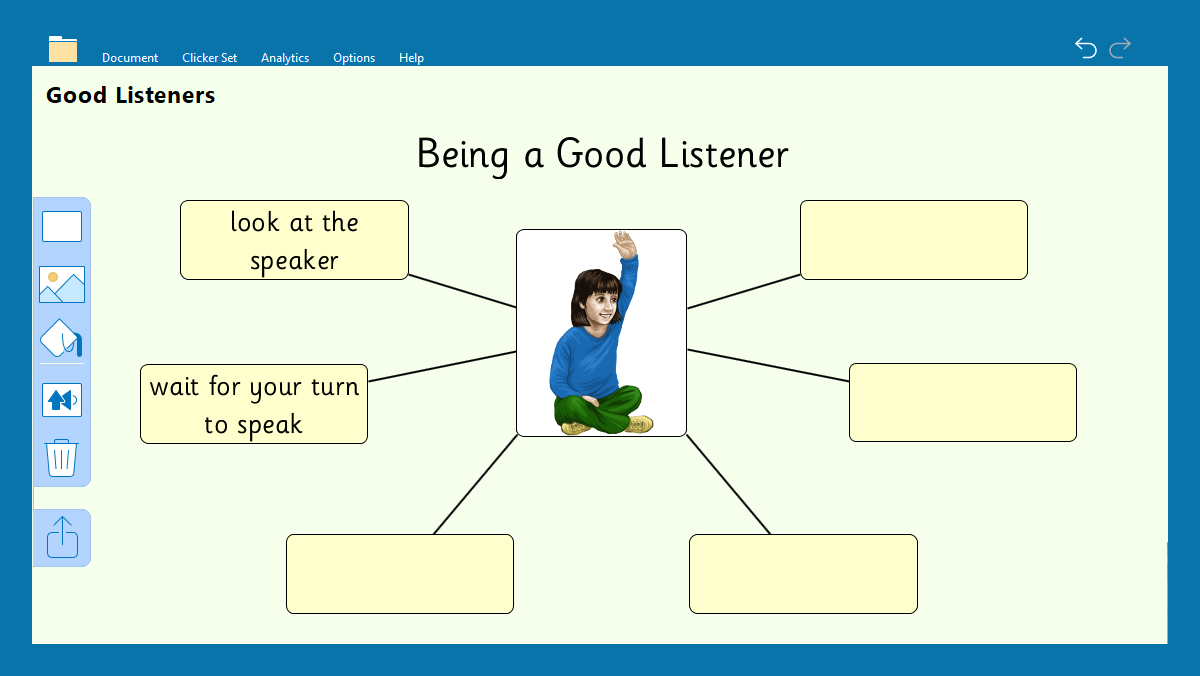Click the trash bin delete tool
This screenshot has width=1200, height=676.
pyautogui.click(x=62, y=458)
